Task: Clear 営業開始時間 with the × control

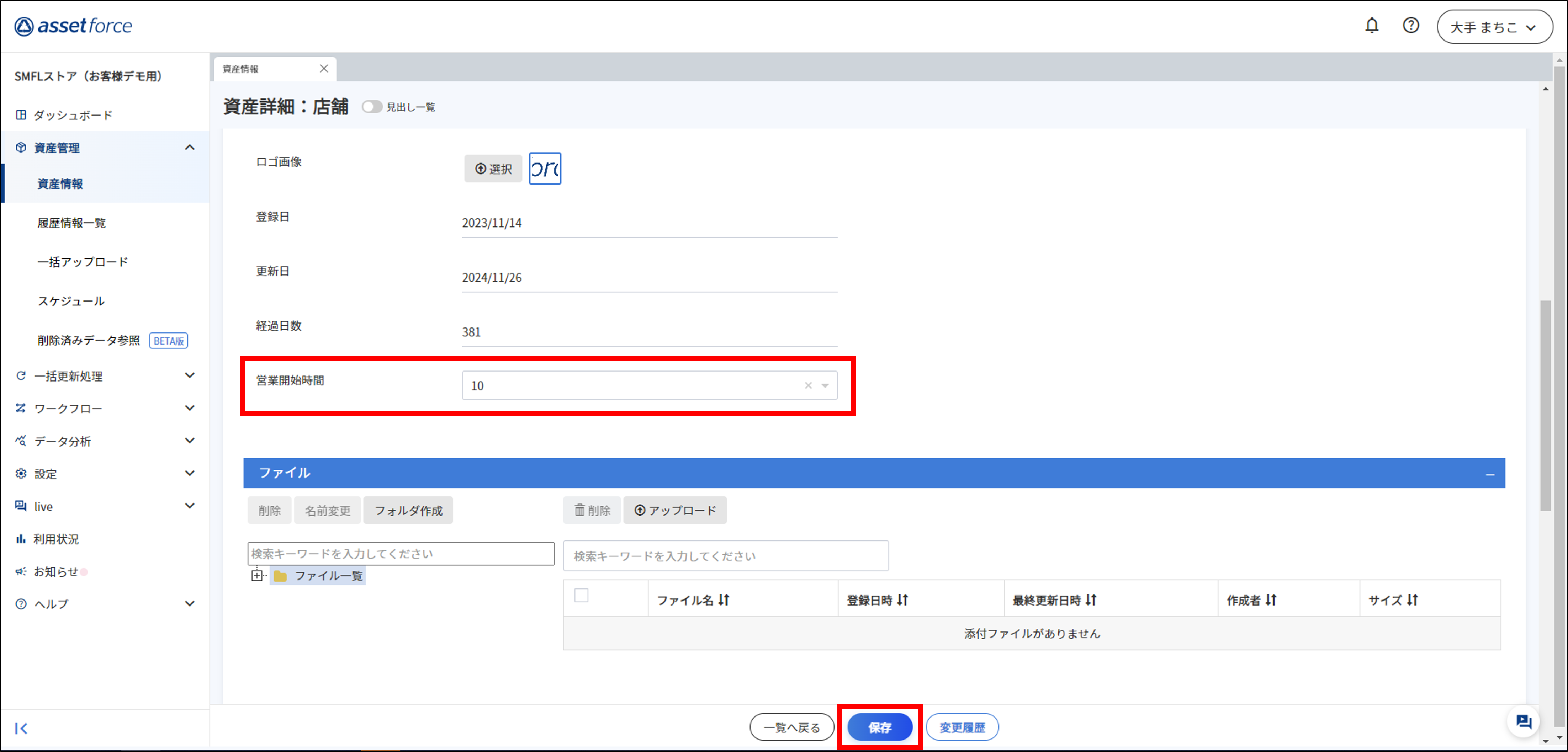Action: click(808, 385)
